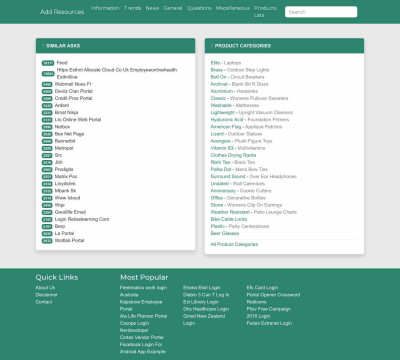Open American Flag Applique Patches category
The image size is (400, 360).
point(246,127)
